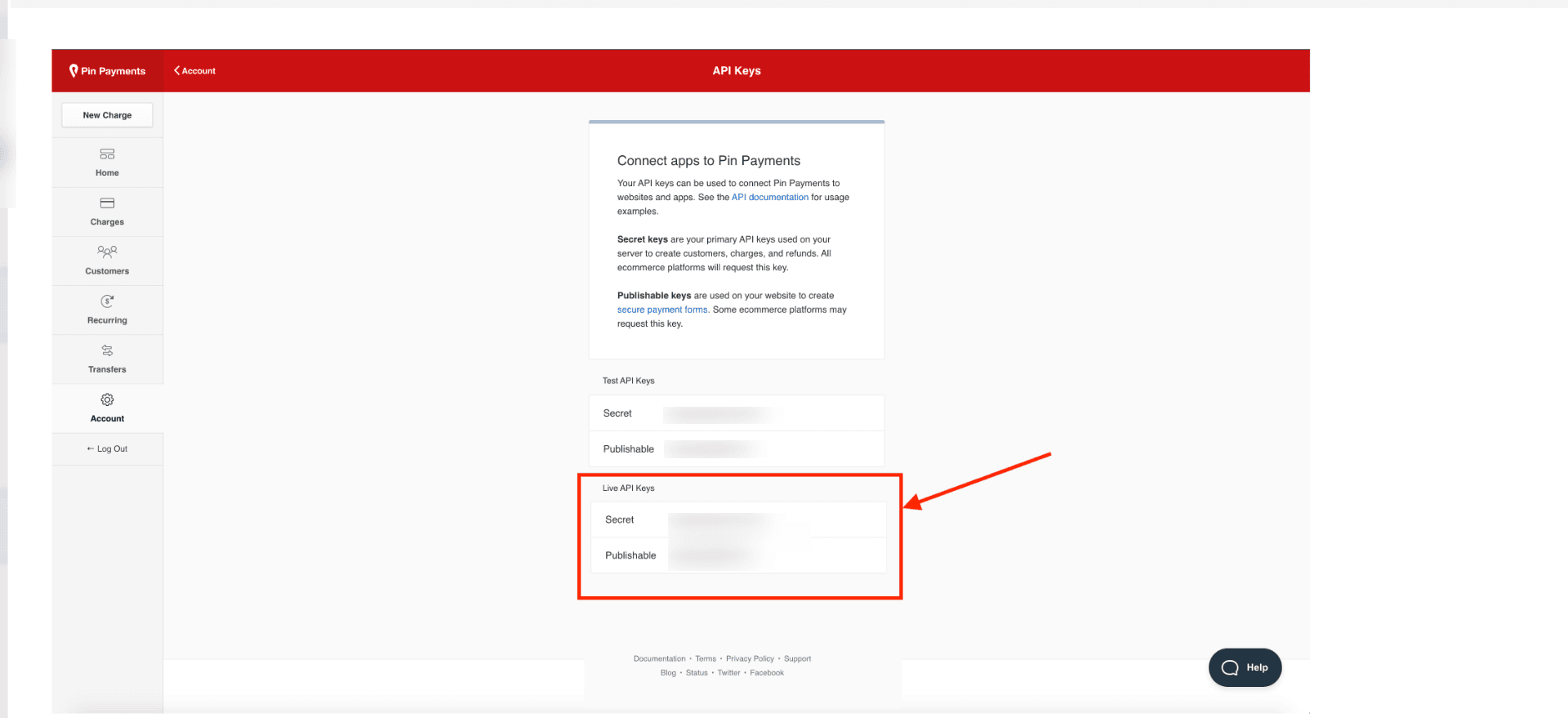Open the Help chat widget
This screenshot has width=1568, height=718.
coord(1245,667)
